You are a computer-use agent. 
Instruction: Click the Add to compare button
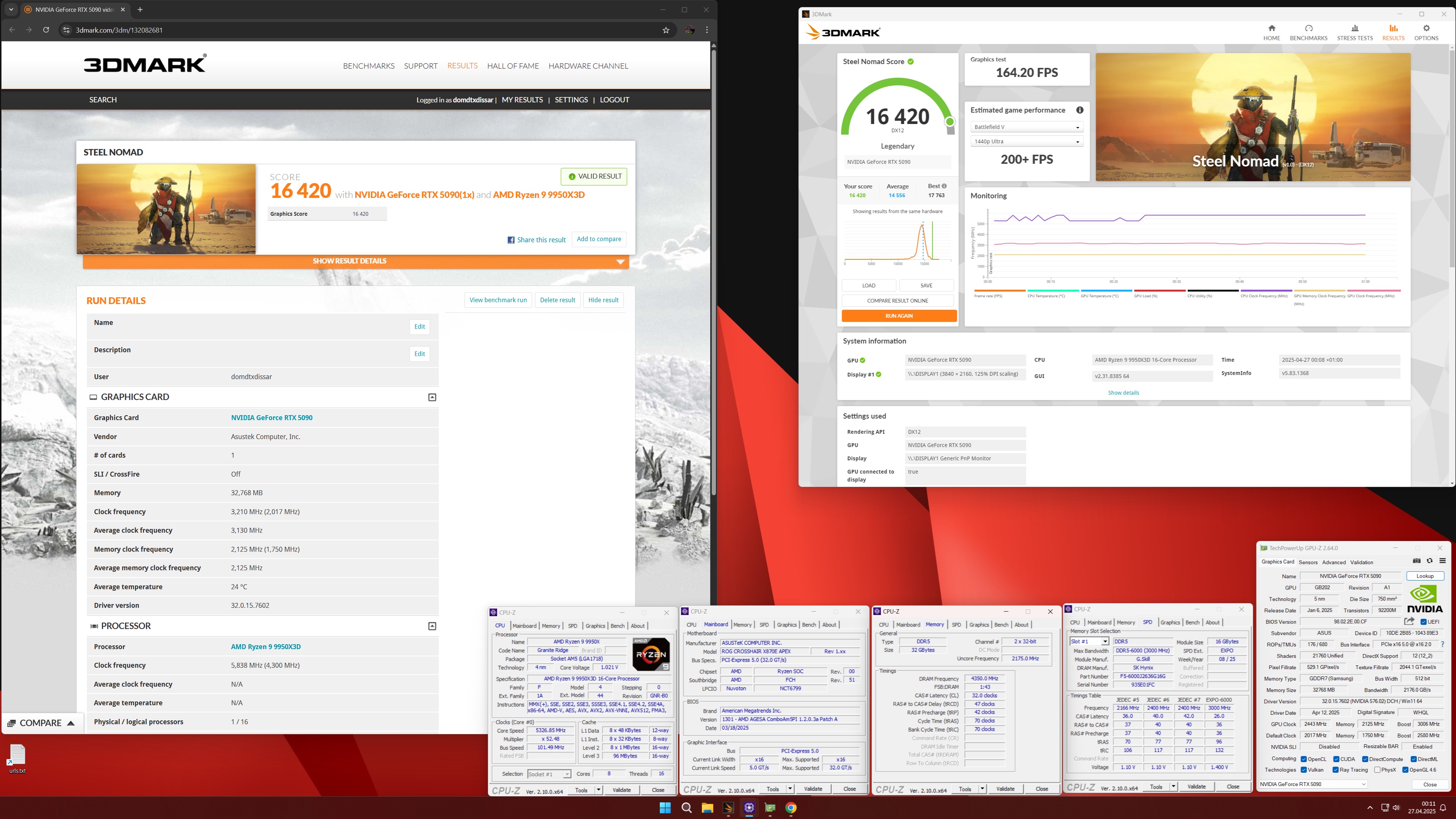599,239
